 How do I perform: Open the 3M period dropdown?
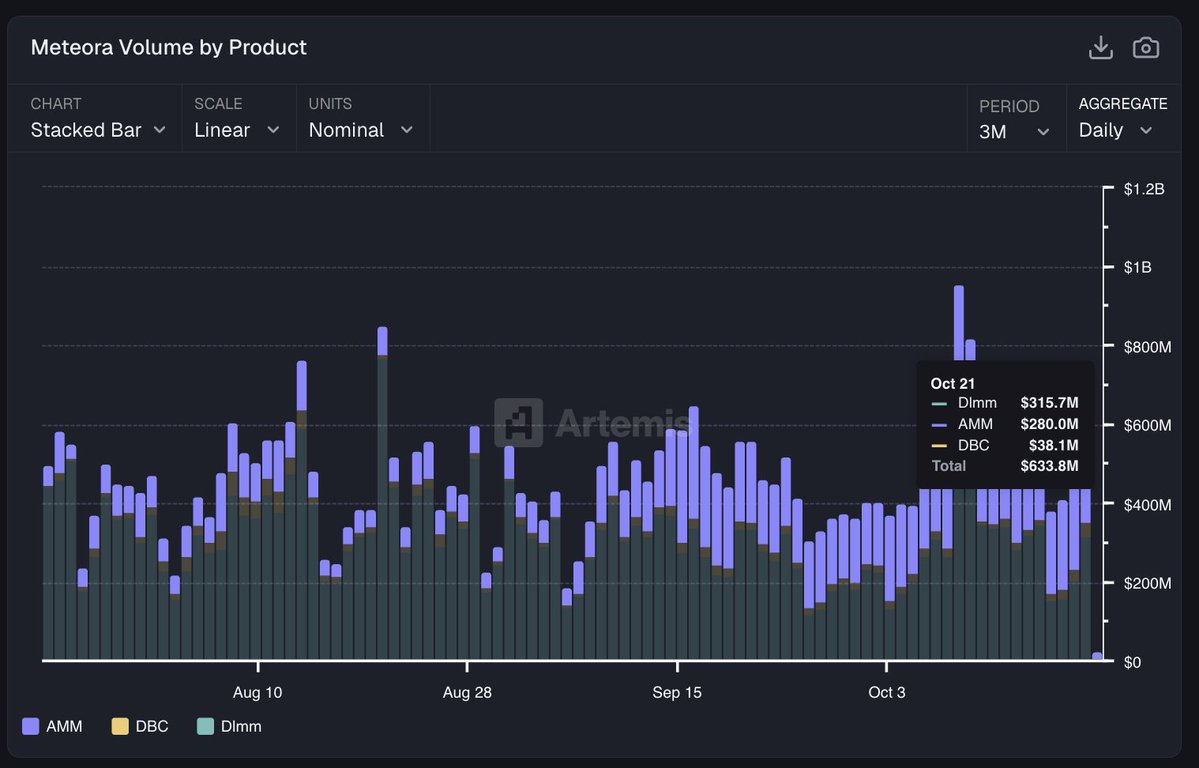point(1014,131)
